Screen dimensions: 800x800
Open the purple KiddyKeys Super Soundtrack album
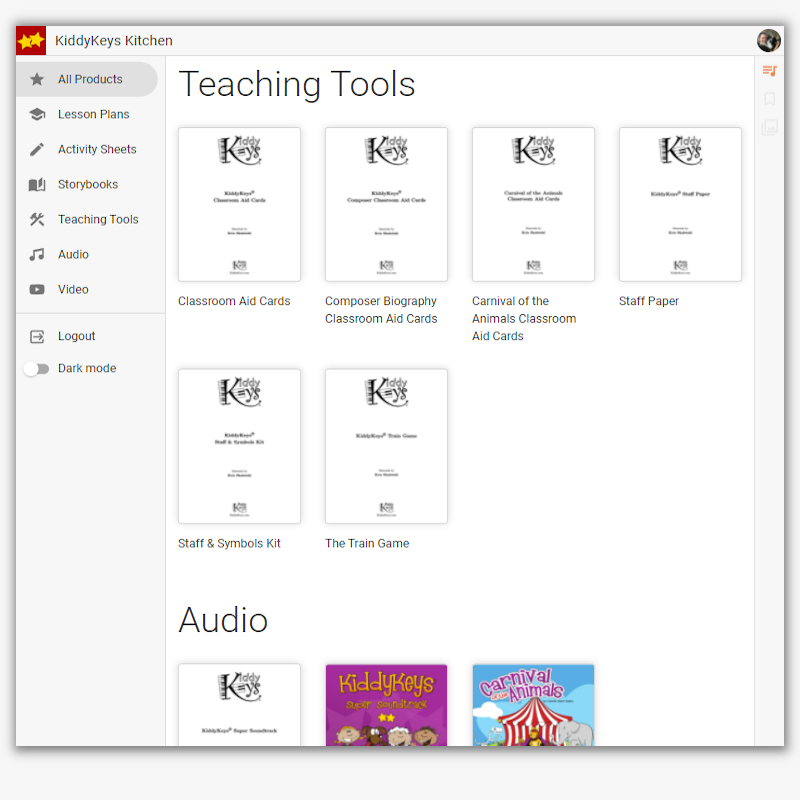(x=386, y=705)
